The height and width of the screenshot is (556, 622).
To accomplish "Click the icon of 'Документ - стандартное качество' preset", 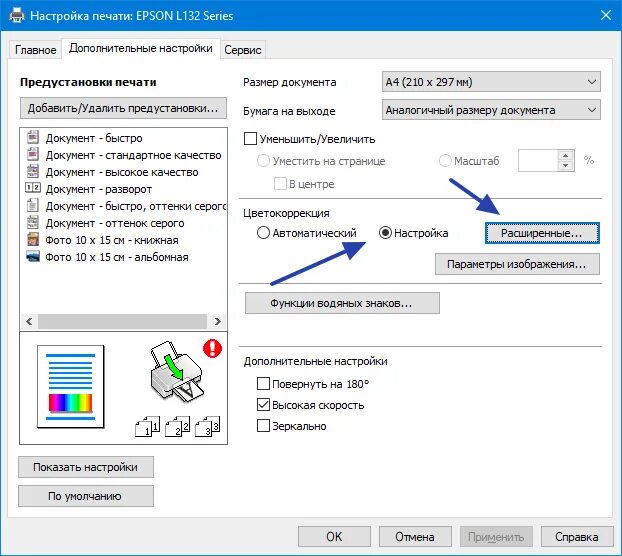I will tap(33, 154).
